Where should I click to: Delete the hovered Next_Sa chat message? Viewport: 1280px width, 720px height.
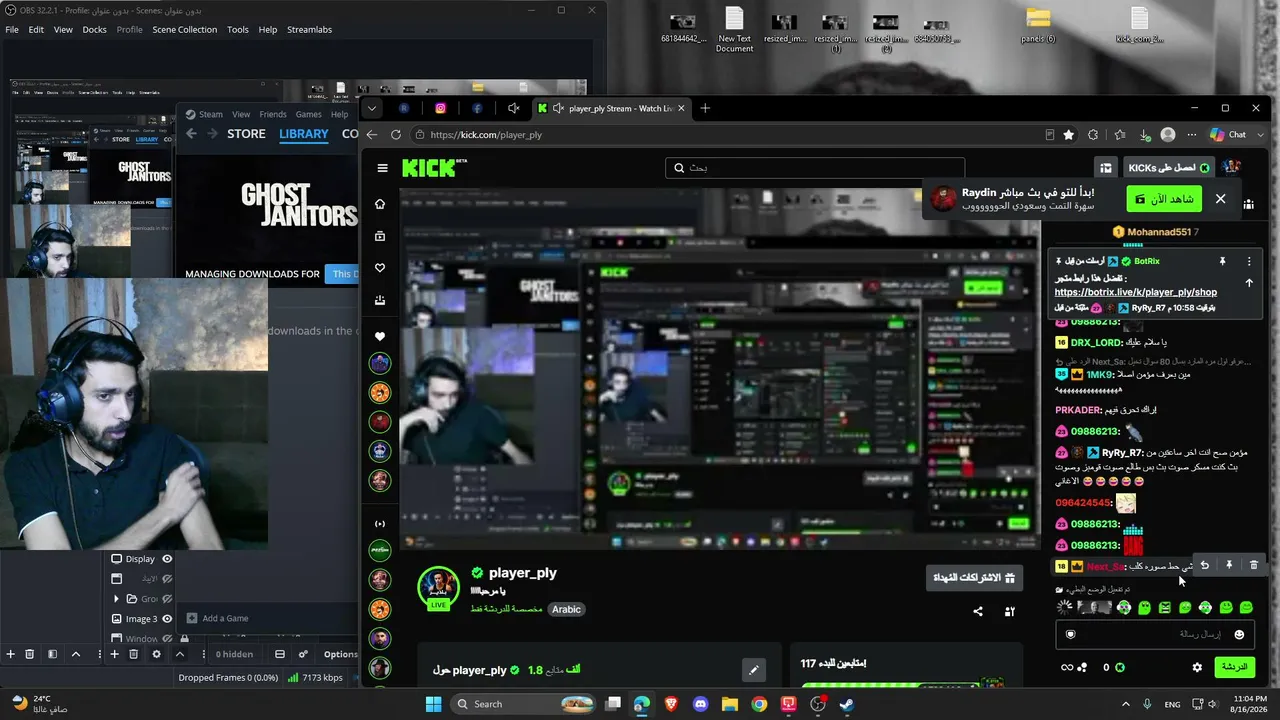tap(1254, 565)
